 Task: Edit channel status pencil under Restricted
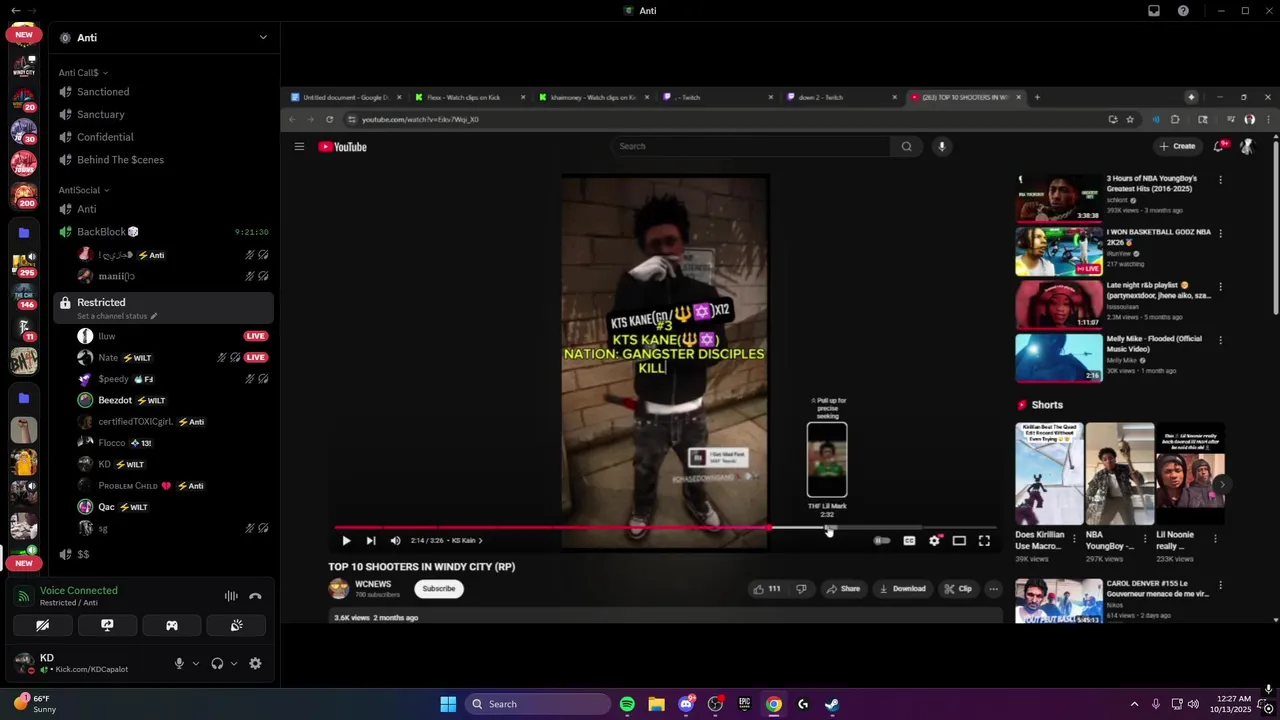153,316
